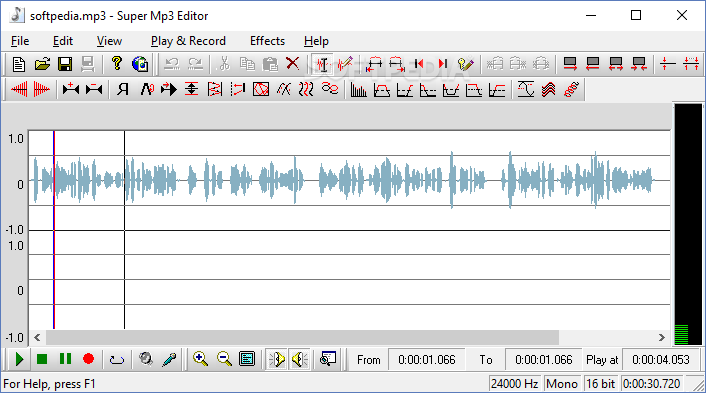Click the fit full view icon

(x=247, y=359)
